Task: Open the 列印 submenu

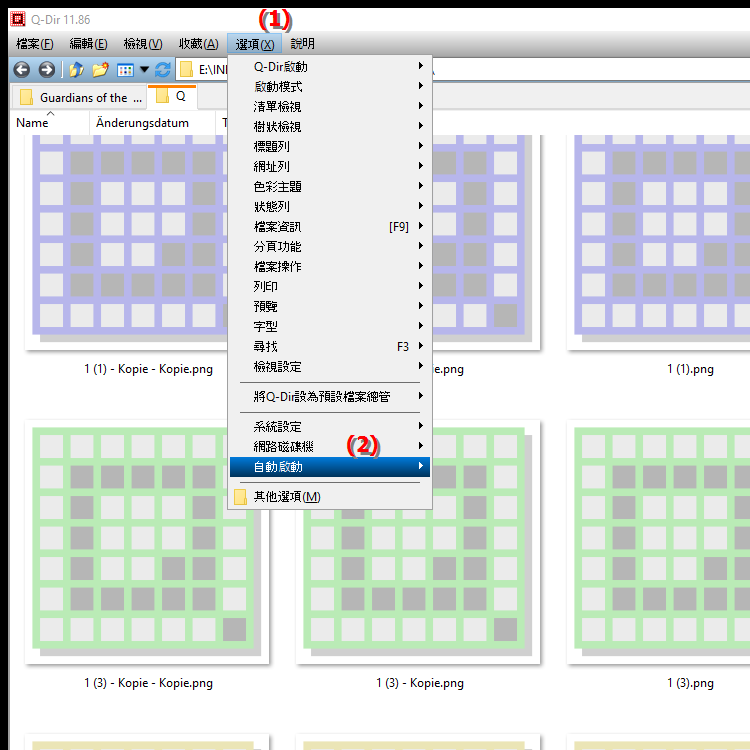Action: point(330,287)
